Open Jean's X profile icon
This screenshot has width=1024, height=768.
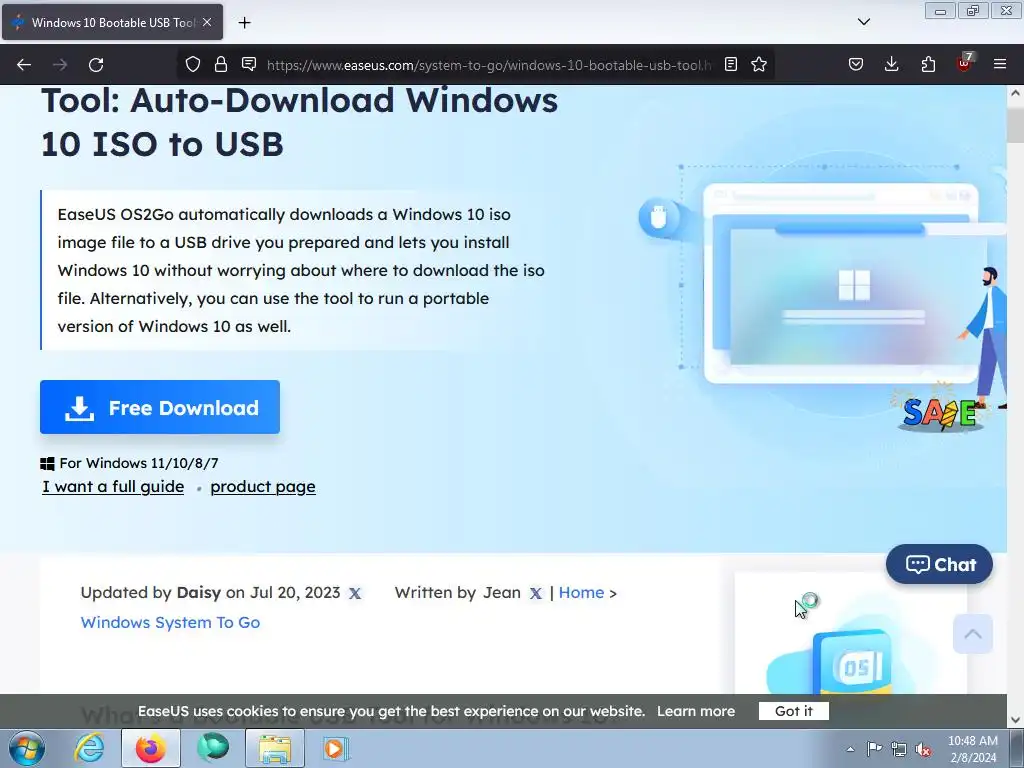pos(536,593)
